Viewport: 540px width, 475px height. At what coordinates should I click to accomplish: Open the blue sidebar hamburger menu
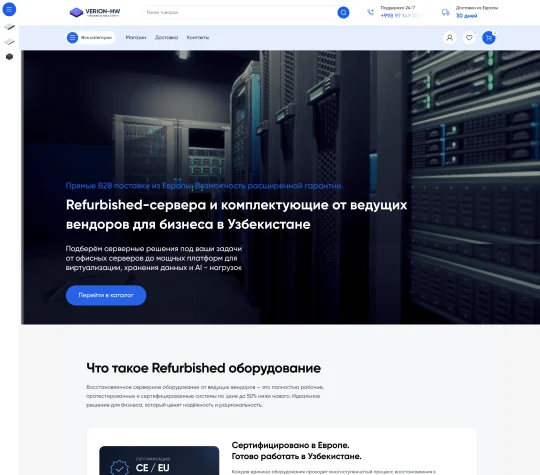click(x=9, y=9)
